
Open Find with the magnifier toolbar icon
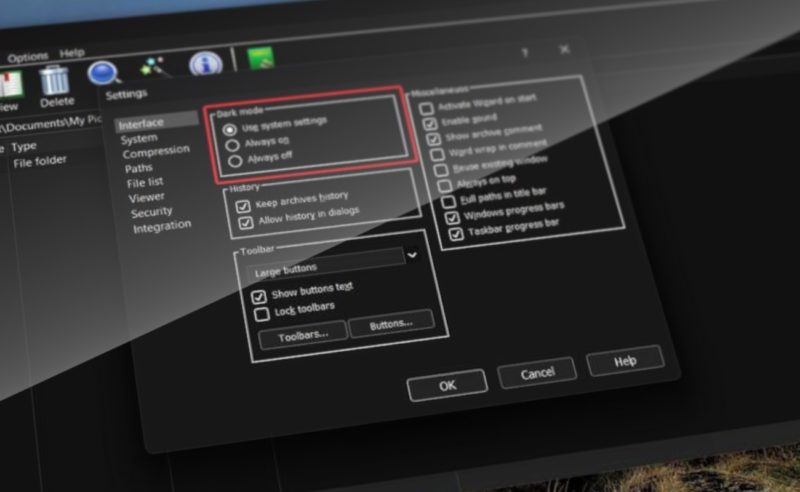(x=104, y=73)
